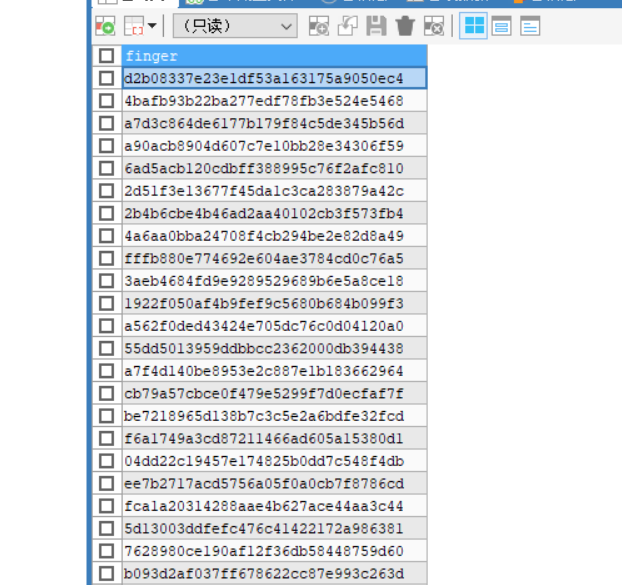Select cell a562f0ded43424e705dc76c0d04120a0
The image size is (622, 585).
click(x=275, y=326)
